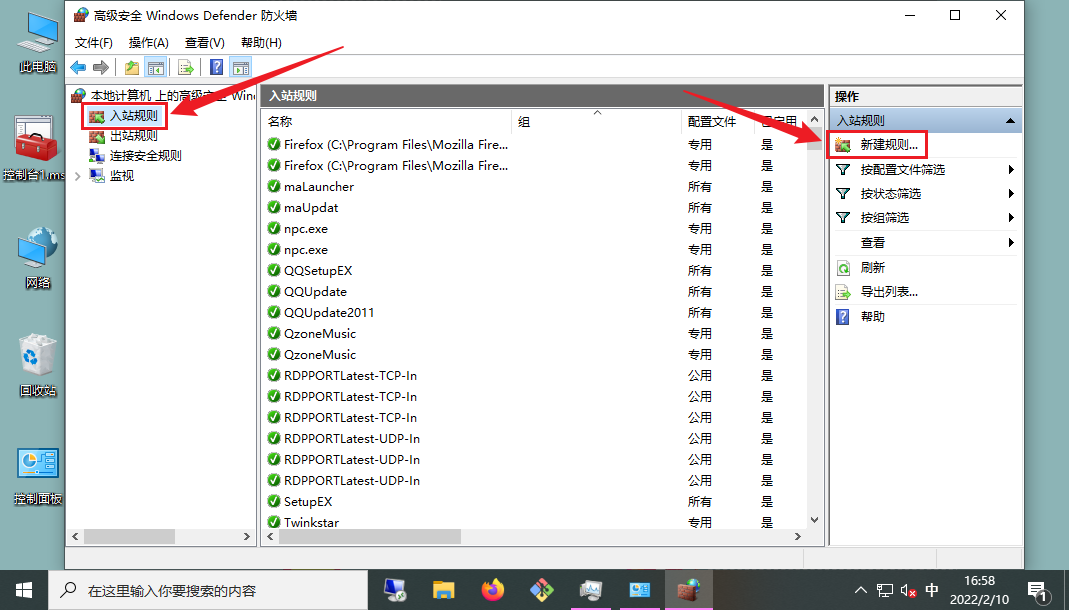Open the Windows Start button
The height and width of the screenshot is (610, 1069).
point(24,590)
